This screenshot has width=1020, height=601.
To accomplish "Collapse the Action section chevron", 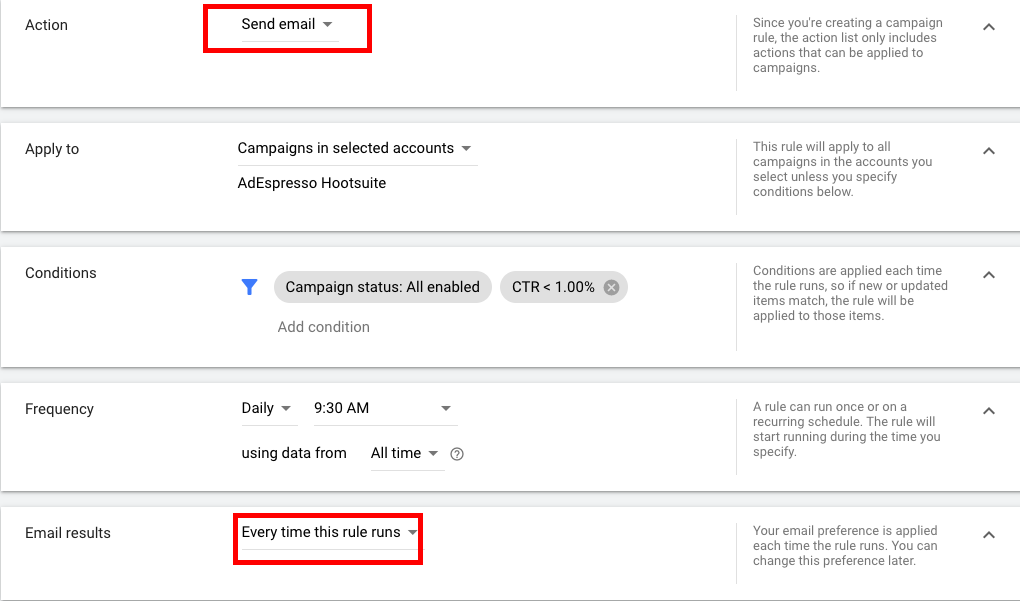I will (989, 27).
